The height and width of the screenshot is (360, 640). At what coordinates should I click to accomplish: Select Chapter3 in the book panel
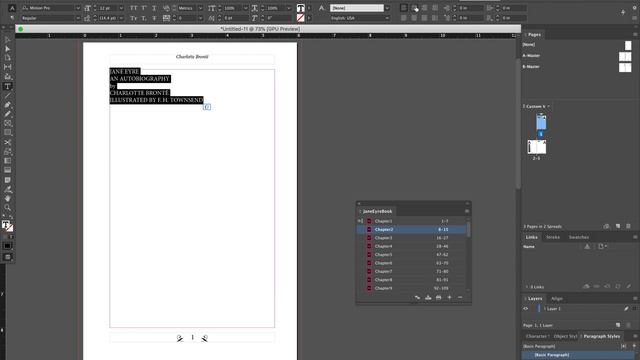pyautogui.click(x=411, y=238)
